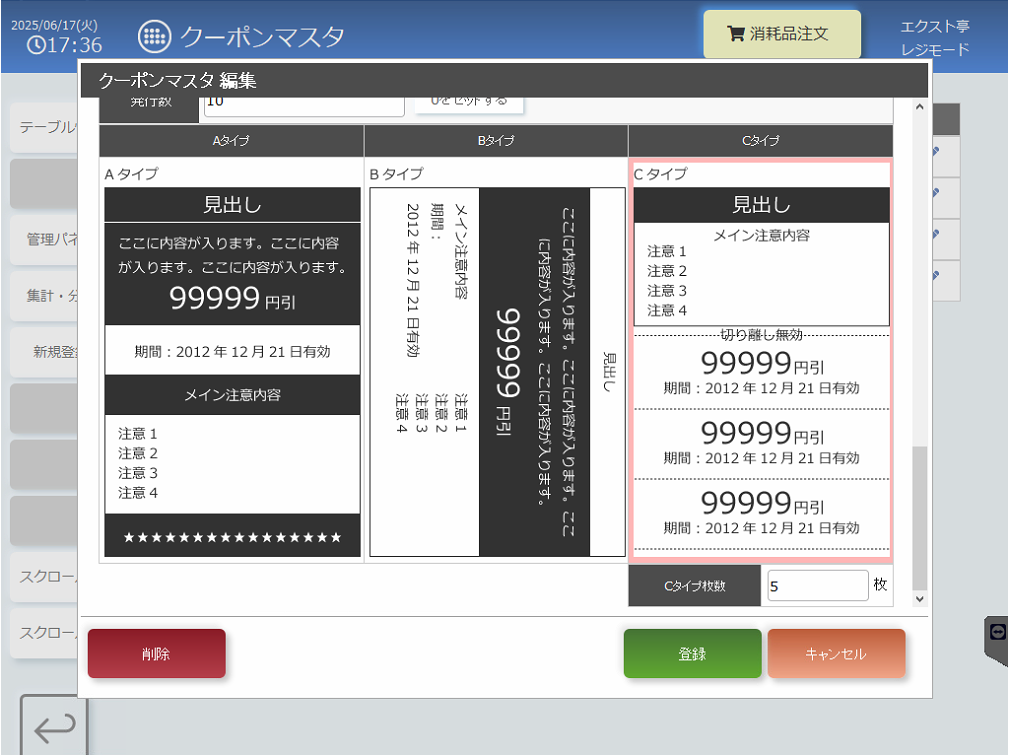Image resolution: width=1009 pixels, height=756 pixels.
Task: Click the Cタイプ枚数 input field showing 5
Action: point(817,586)
